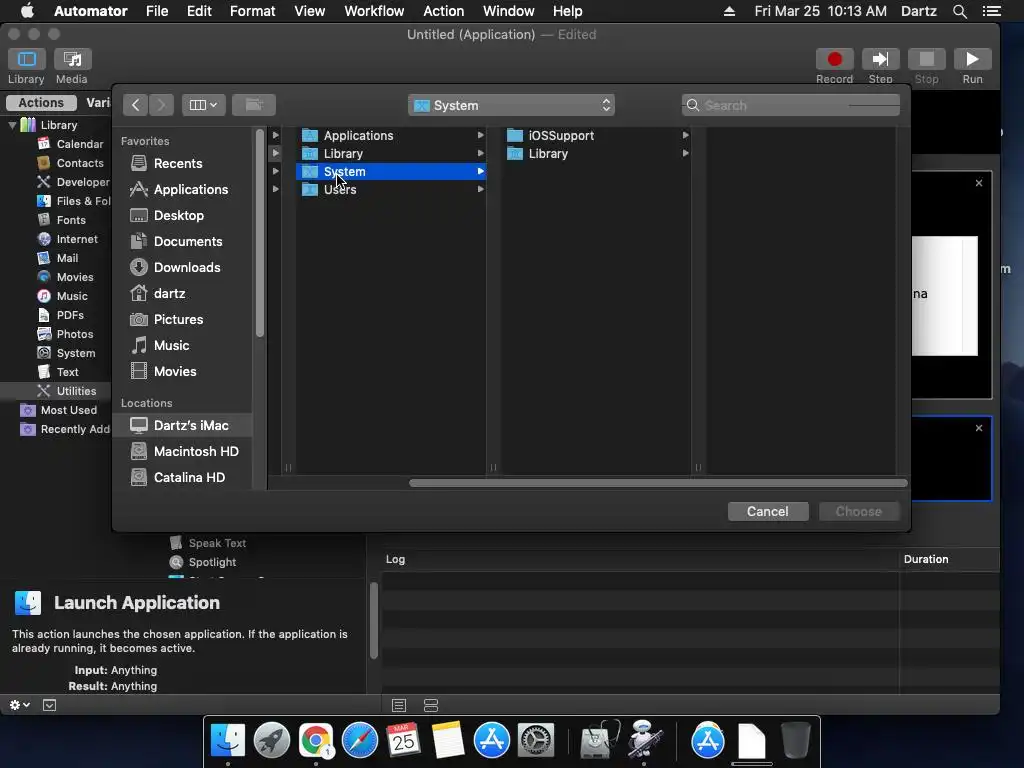
Task: Start recording with the Record button
Action: (834, 59)
